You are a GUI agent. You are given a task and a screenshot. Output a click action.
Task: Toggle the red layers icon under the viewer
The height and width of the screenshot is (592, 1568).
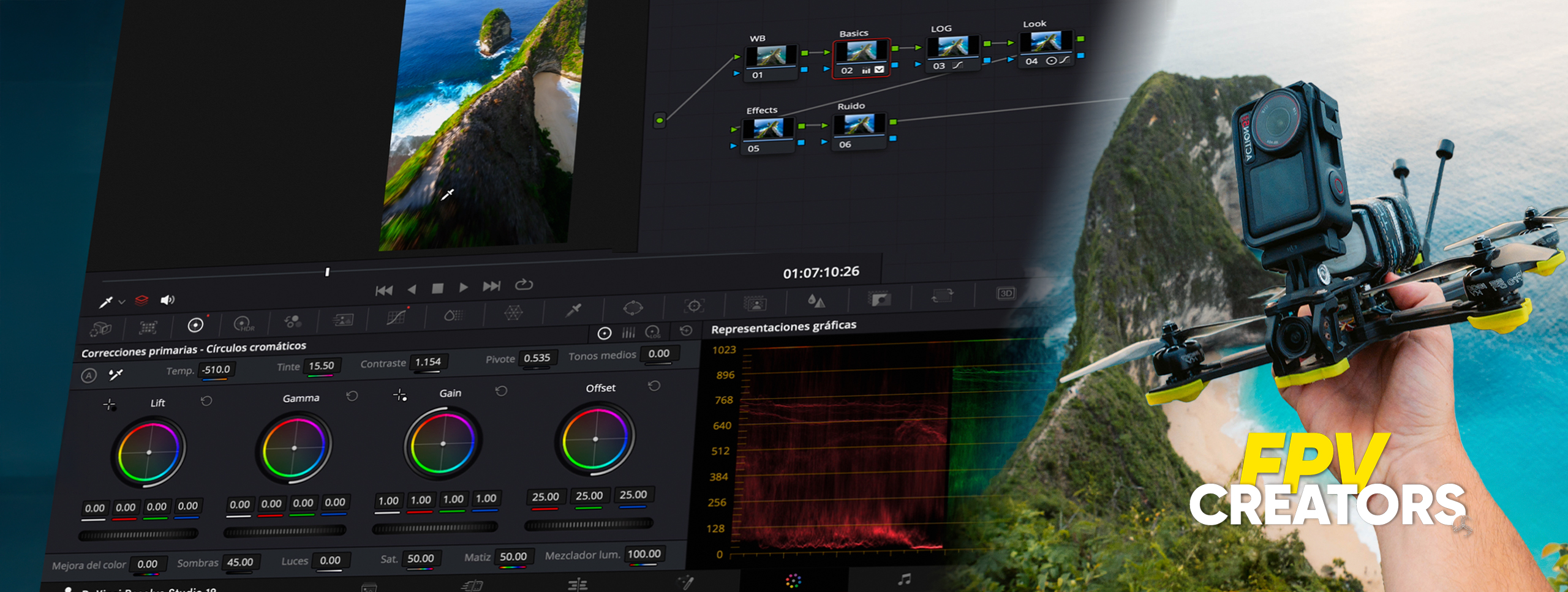[x=141, y=300]
